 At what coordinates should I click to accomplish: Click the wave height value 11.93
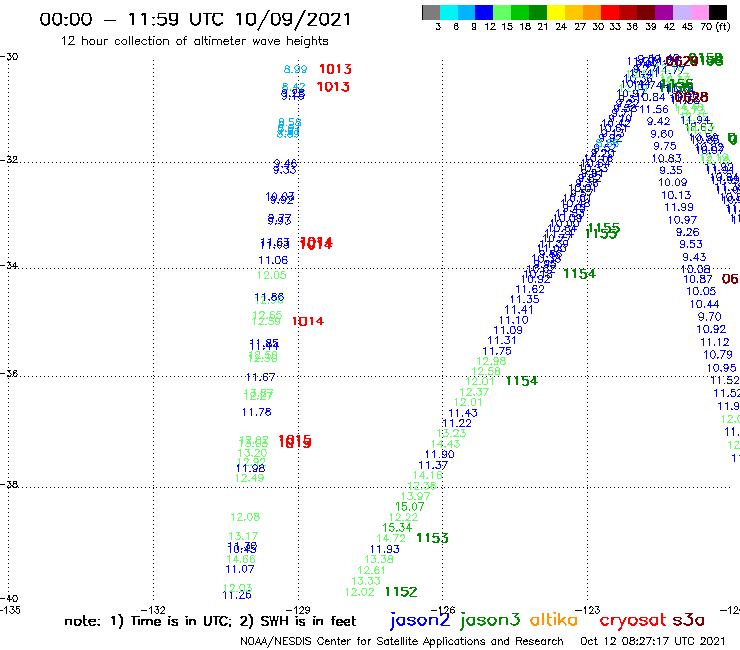pos(385,549)
